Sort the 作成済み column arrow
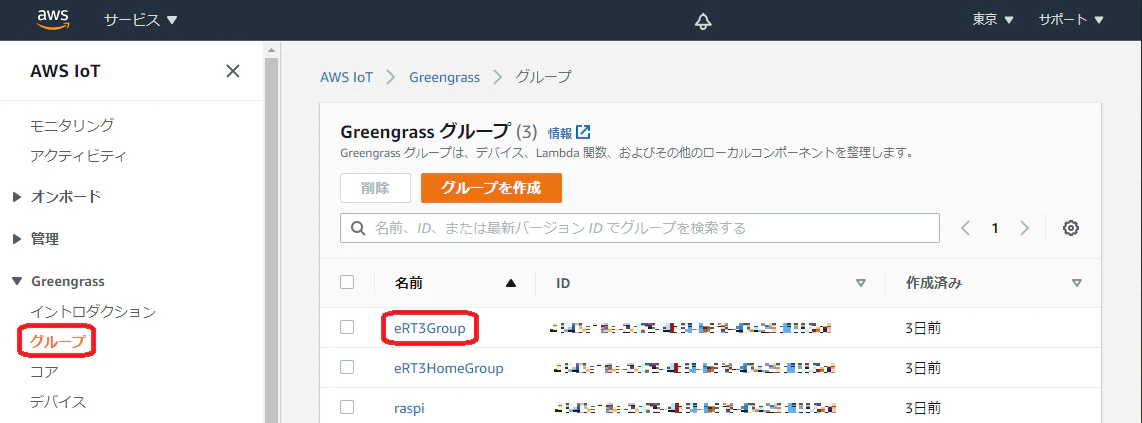Viewport: 1142px width, 423px height. [x=1076, y=283]
